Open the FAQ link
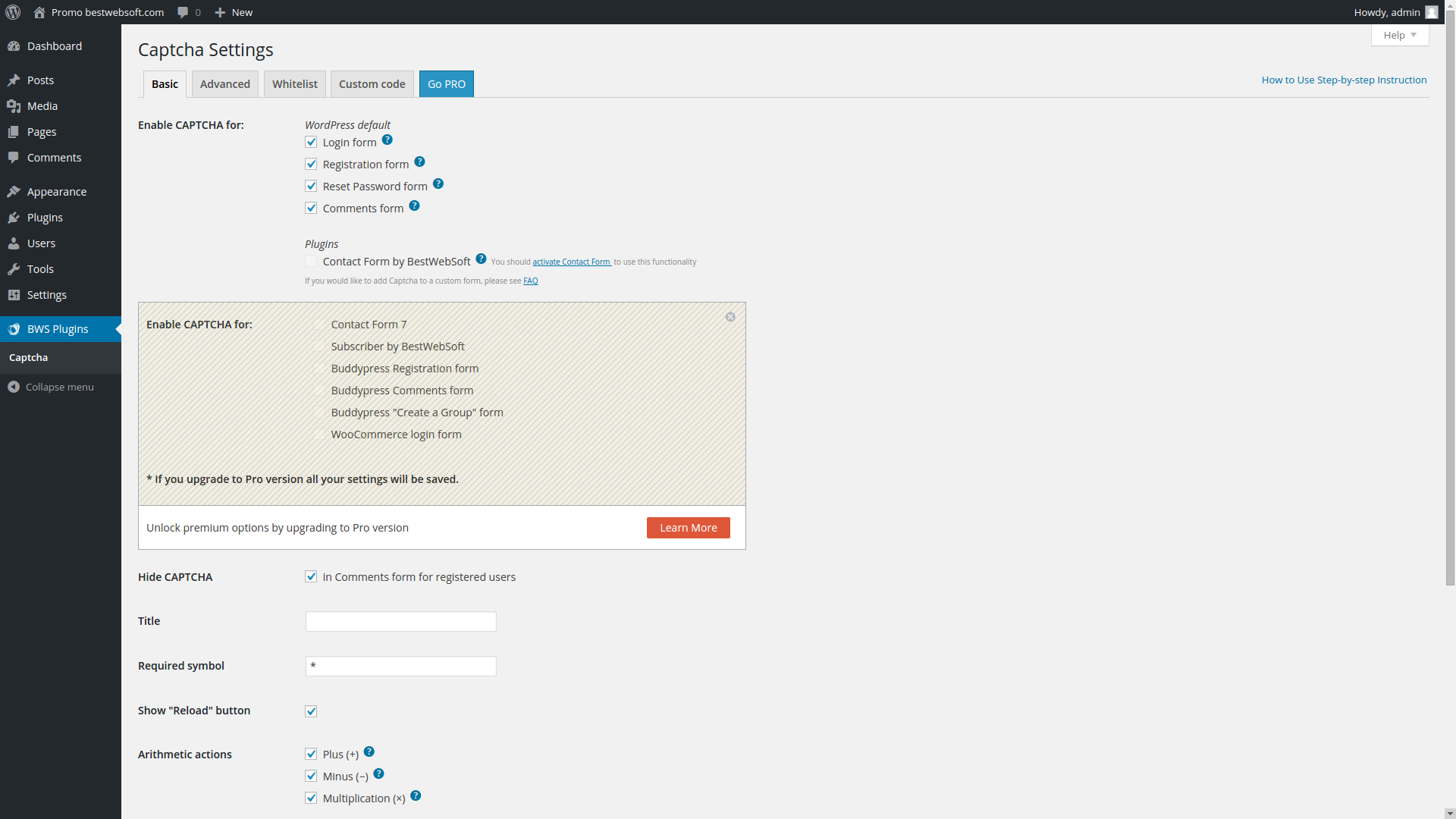1456x819 pixels. point(531,281)
